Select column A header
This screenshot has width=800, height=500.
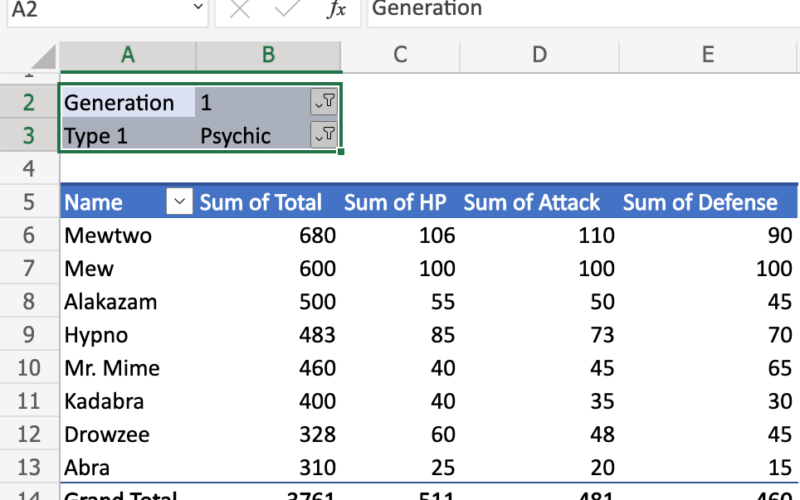pyautogui.click(x=128, y=55)
